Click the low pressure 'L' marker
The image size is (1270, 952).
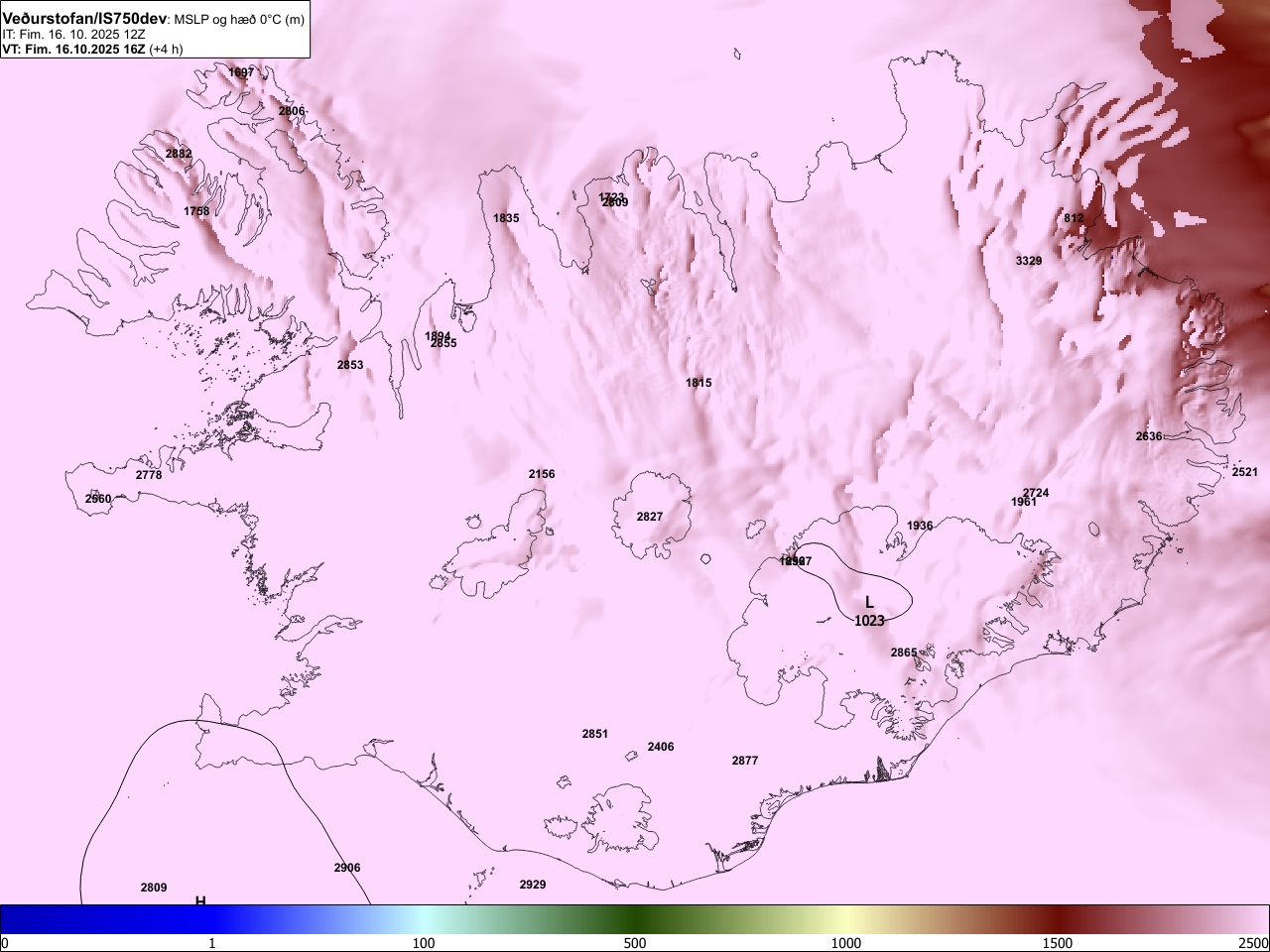[869, 602]
